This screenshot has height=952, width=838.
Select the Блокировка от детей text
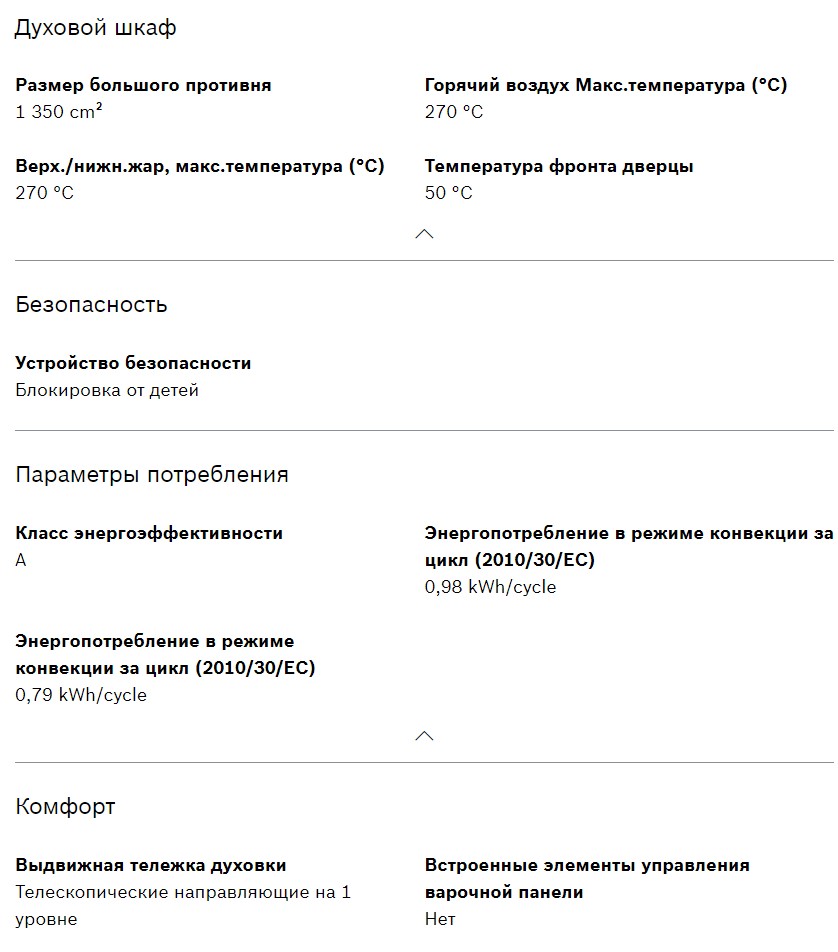pyautogui.click(x=107, y=390)
